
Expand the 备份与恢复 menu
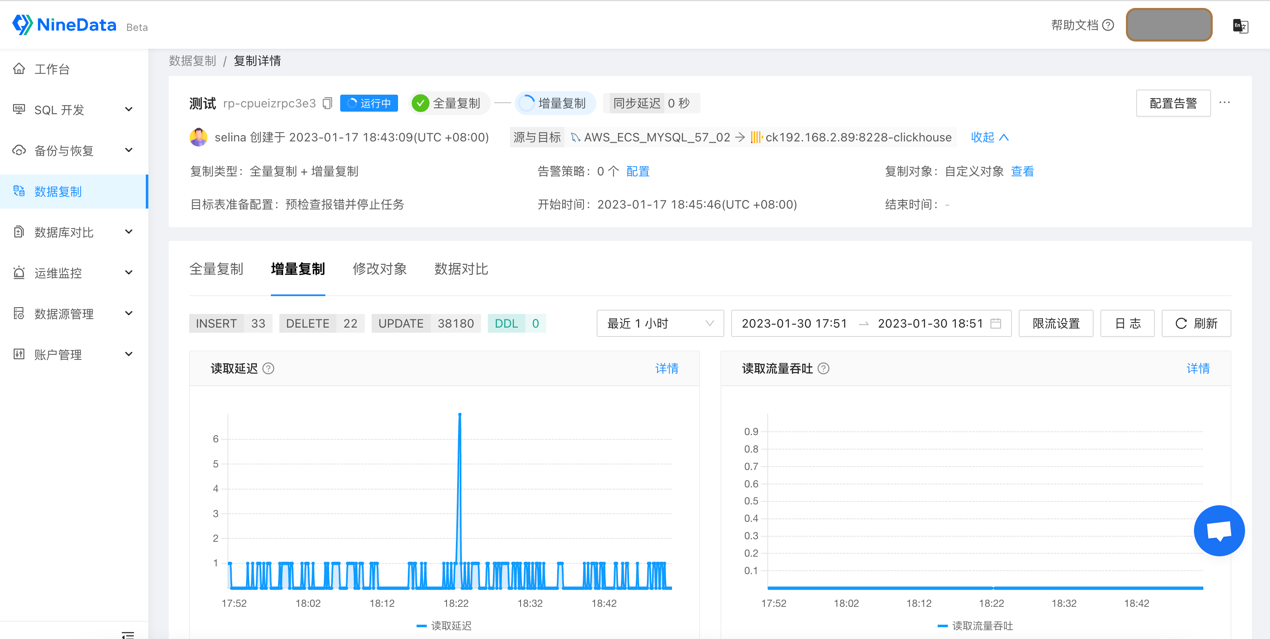[x=129, y=151]
